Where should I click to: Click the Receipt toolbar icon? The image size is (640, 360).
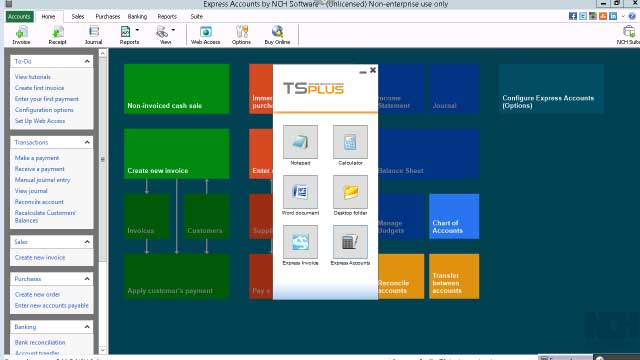pyautogui.click(x=57, y=35)
